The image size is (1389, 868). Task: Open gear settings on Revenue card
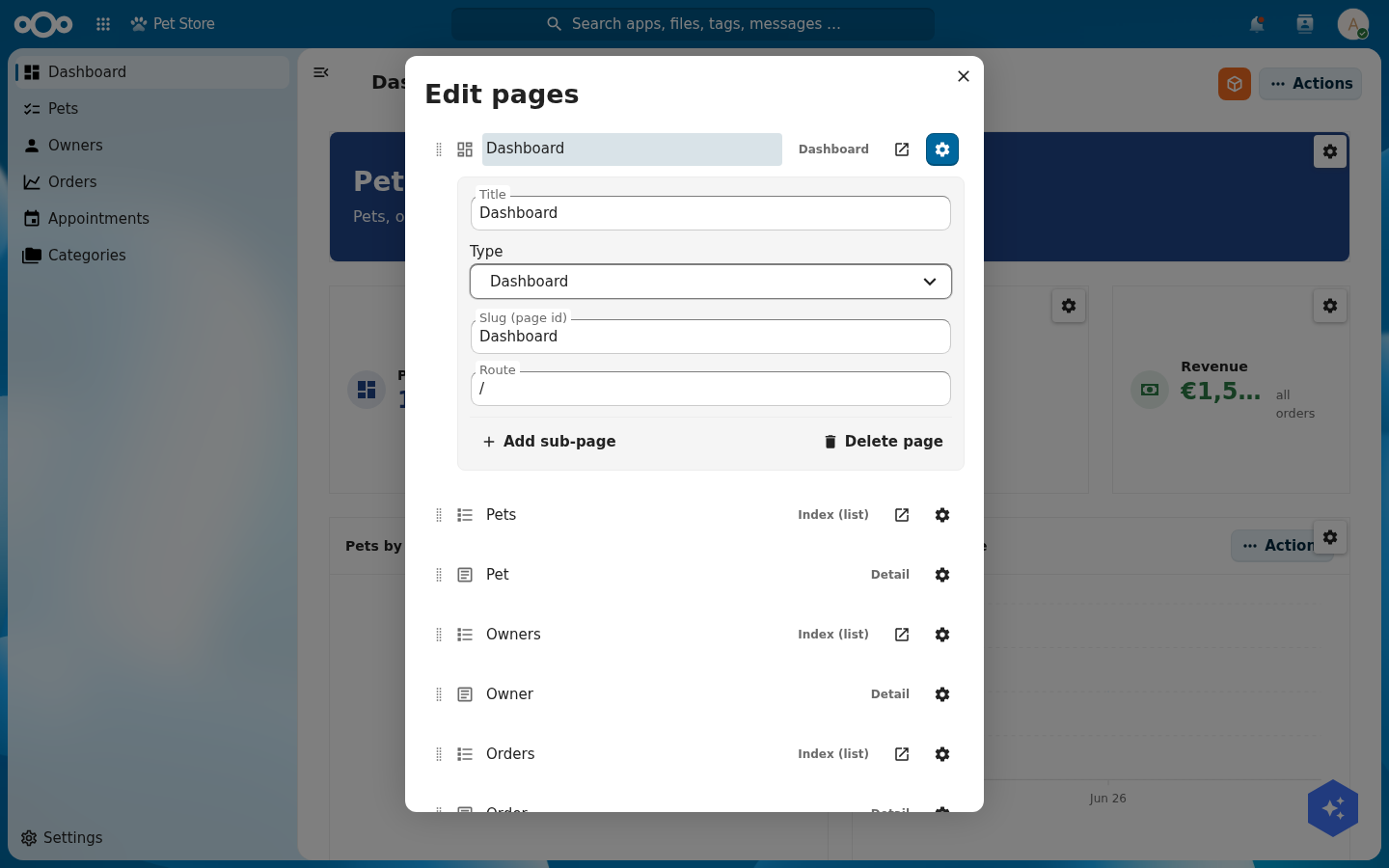(1330, 306)
